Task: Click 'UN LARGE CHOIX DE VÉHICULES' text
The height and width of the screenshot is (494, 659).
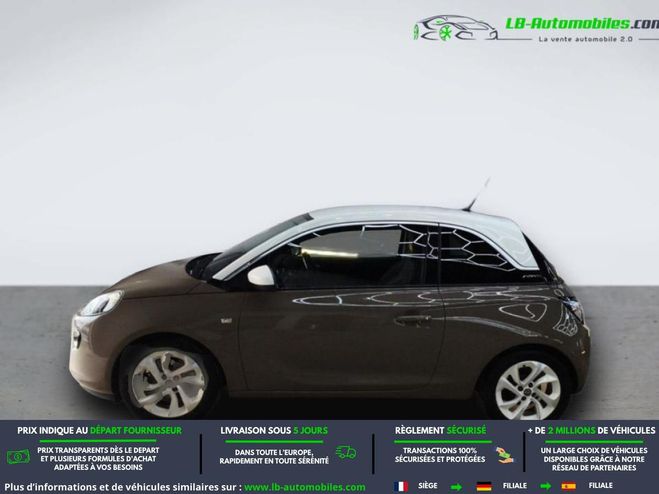Action: pos(594,450)
